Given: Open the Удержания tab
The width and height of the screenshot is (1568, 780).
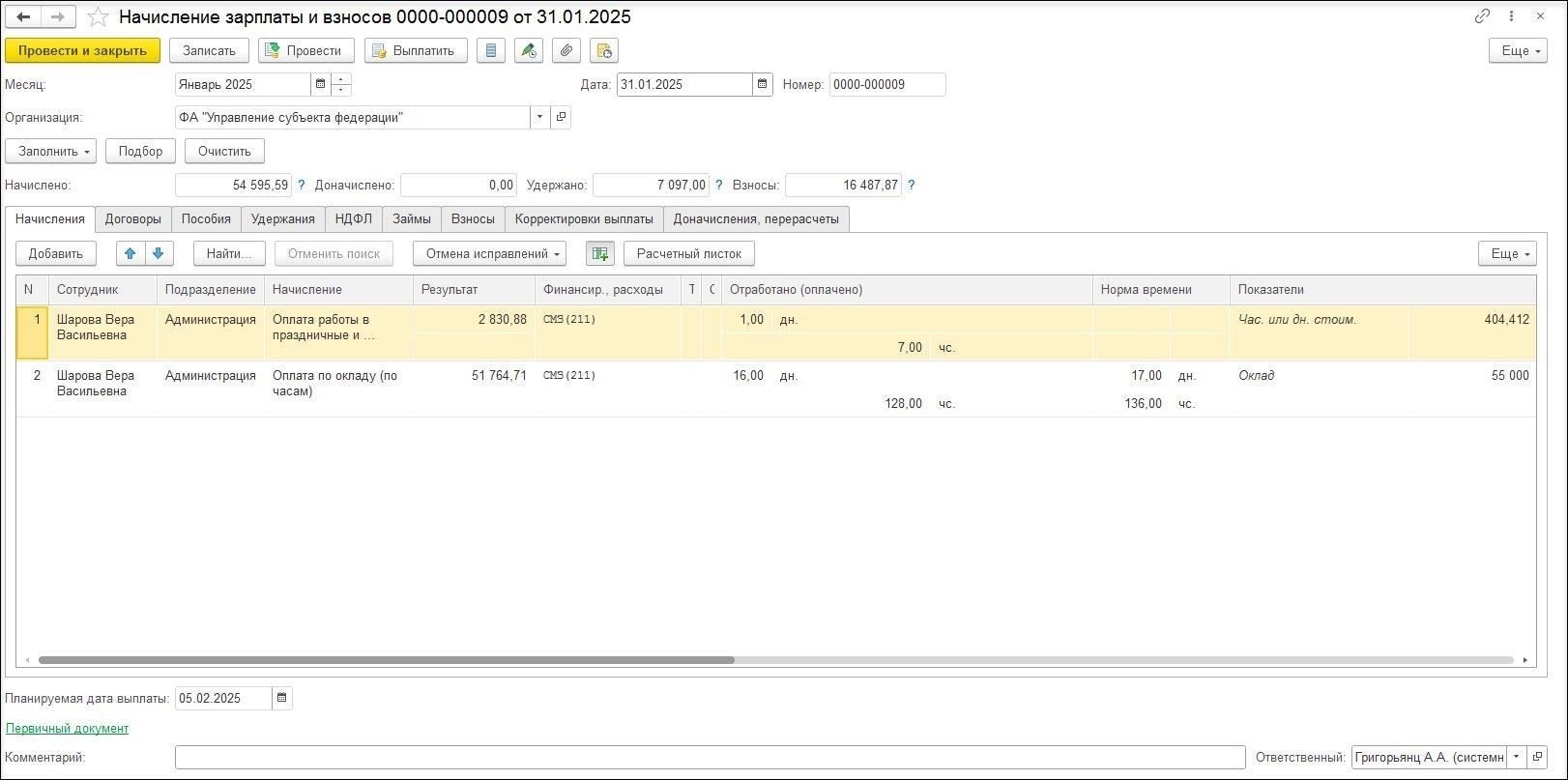Looking at the screenshot, I should [x=283, y=218].
